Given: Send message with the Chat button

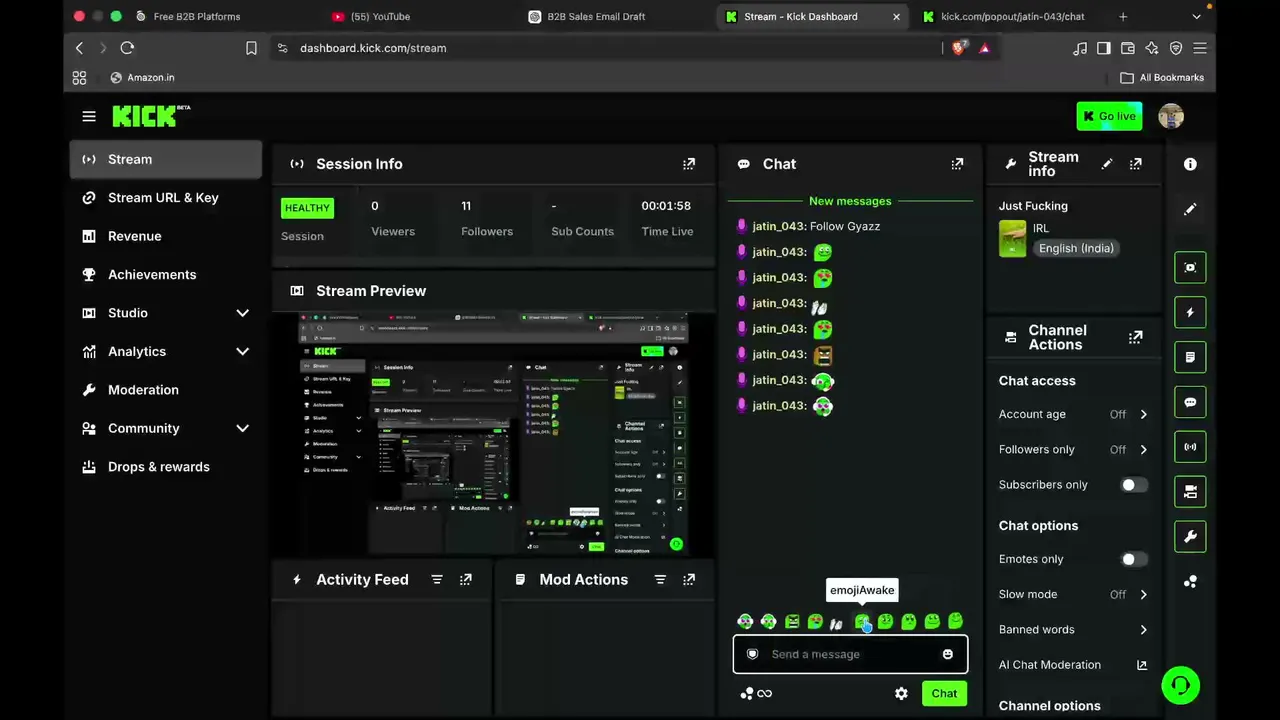Looking at the screenshot, I should point(944,694).
